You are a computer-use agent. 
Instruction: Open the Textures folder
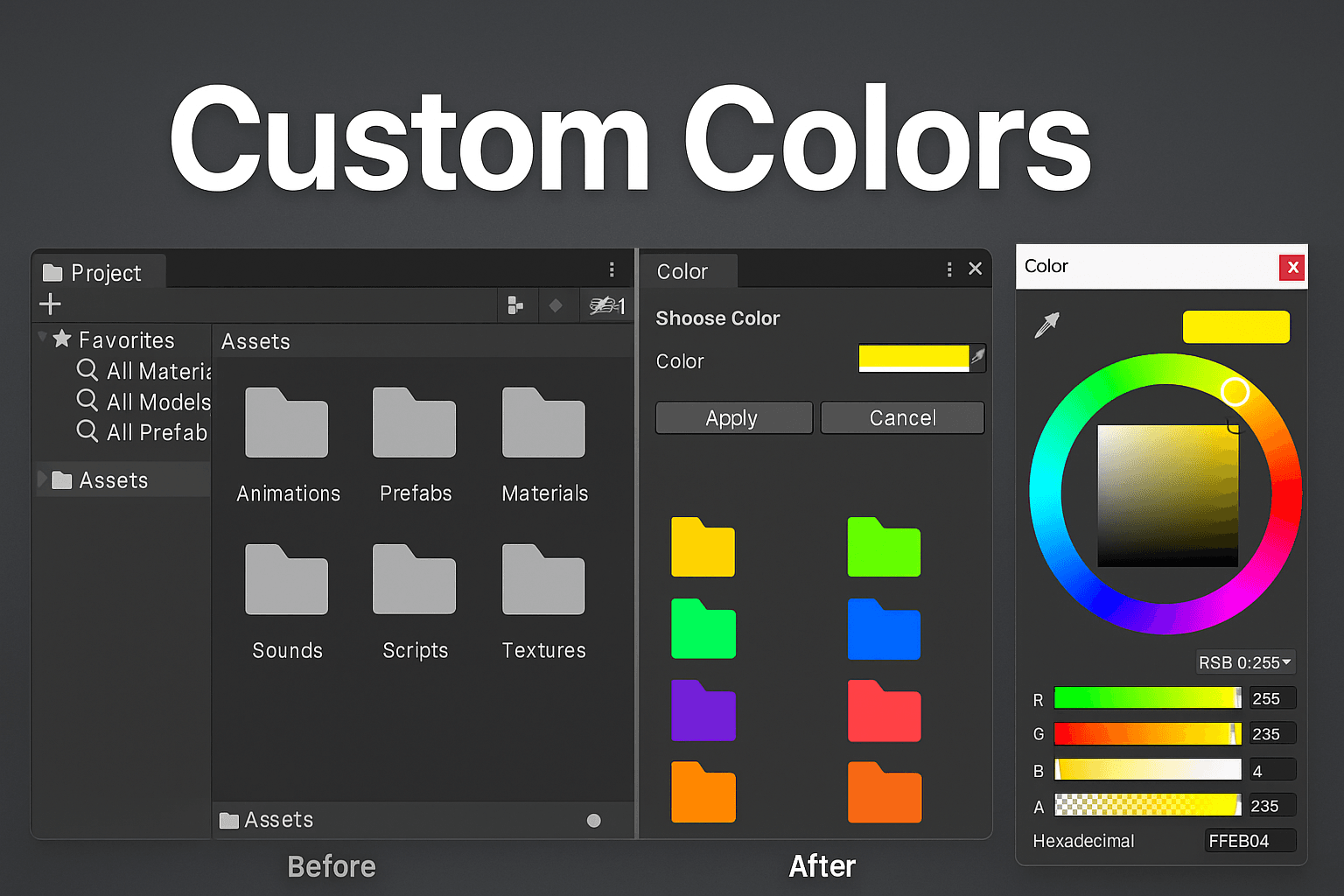pos(543,579)
